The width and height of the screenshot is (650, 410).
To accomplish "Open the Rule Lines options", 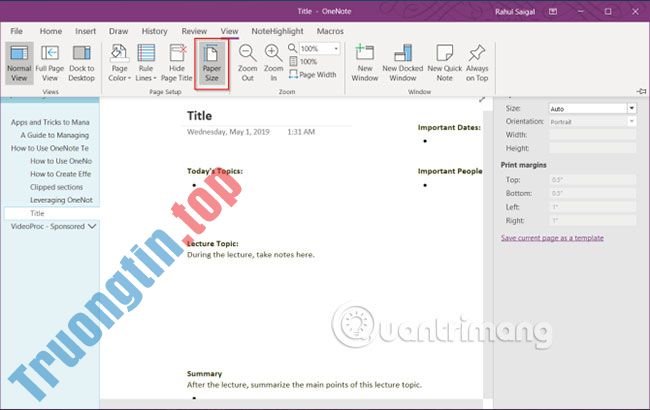I will [146, 63].
